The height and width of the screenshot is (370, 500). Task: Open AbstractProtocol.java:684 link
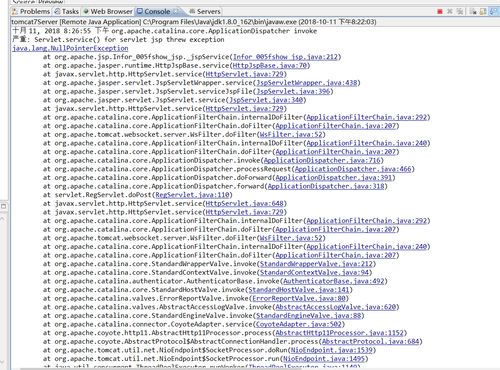[x=370, y=342]
